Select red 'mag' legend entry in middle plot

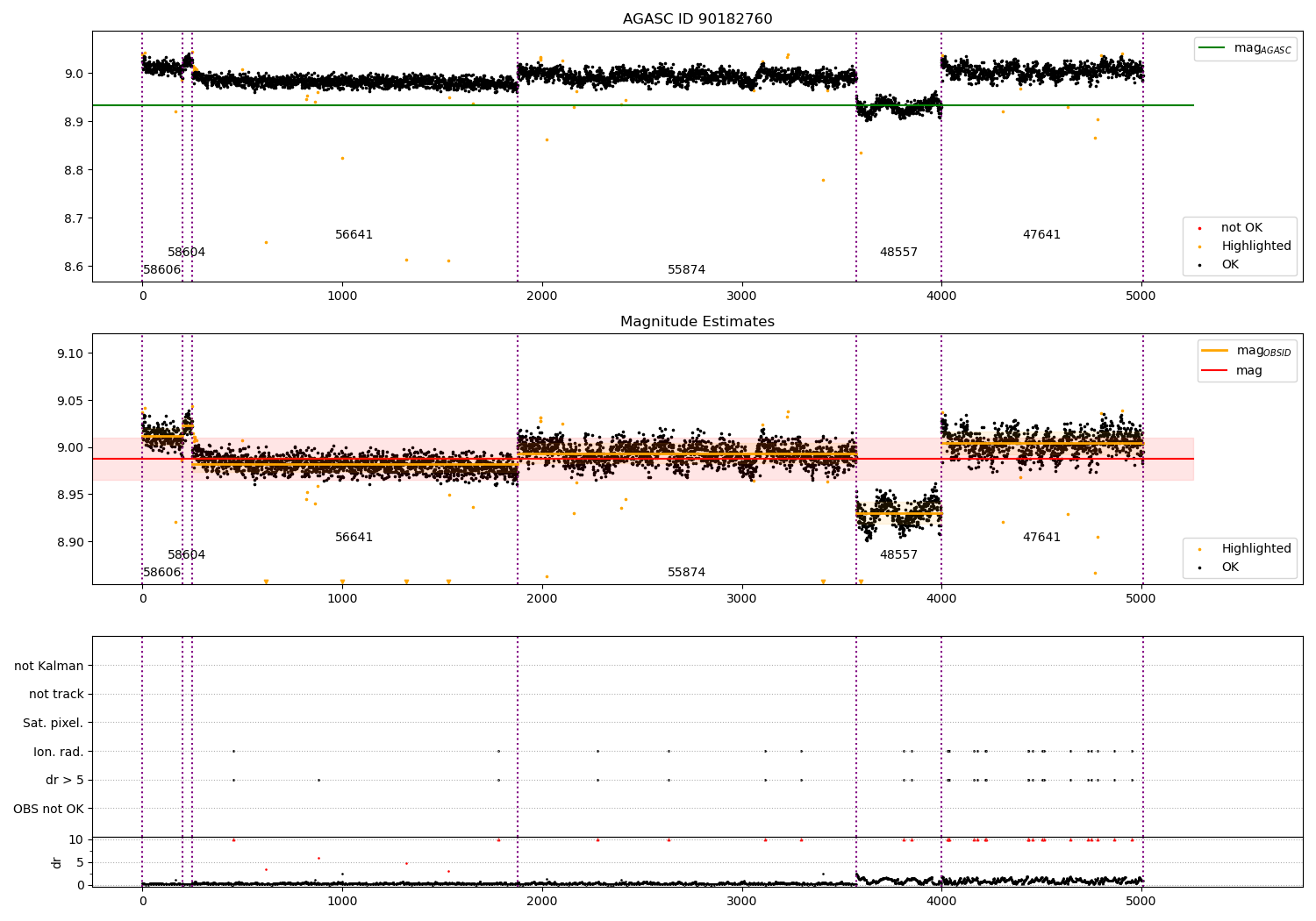click(1232, 371)
